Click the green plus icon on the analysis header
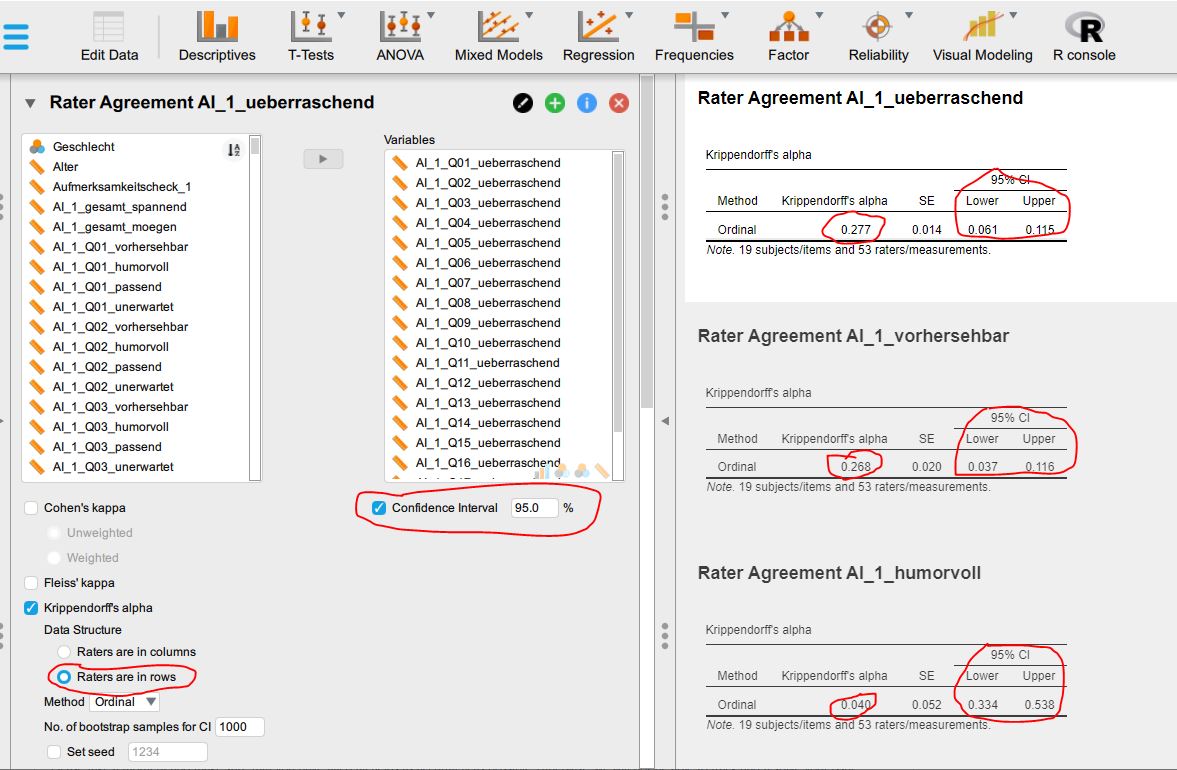Viewport: 1177px width, 770px height. point(554,103)
